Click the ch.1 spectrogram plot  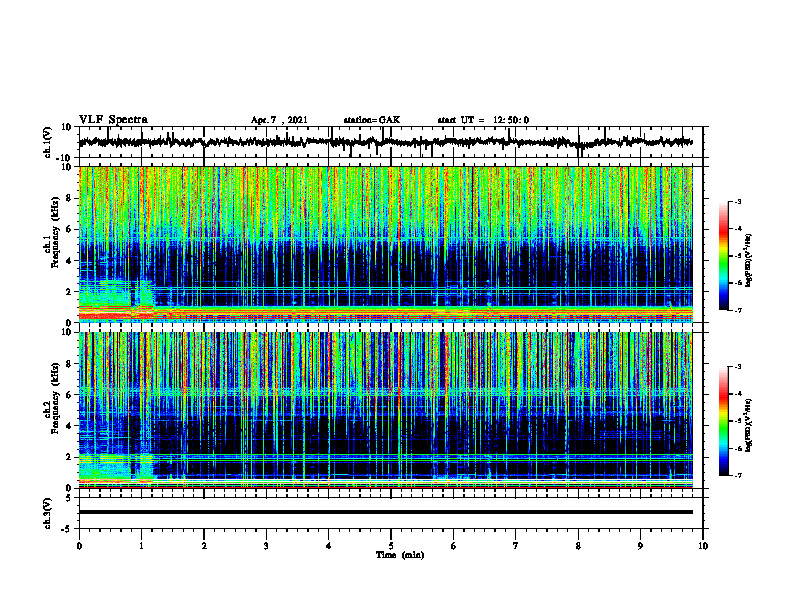[x=386, y=244]
